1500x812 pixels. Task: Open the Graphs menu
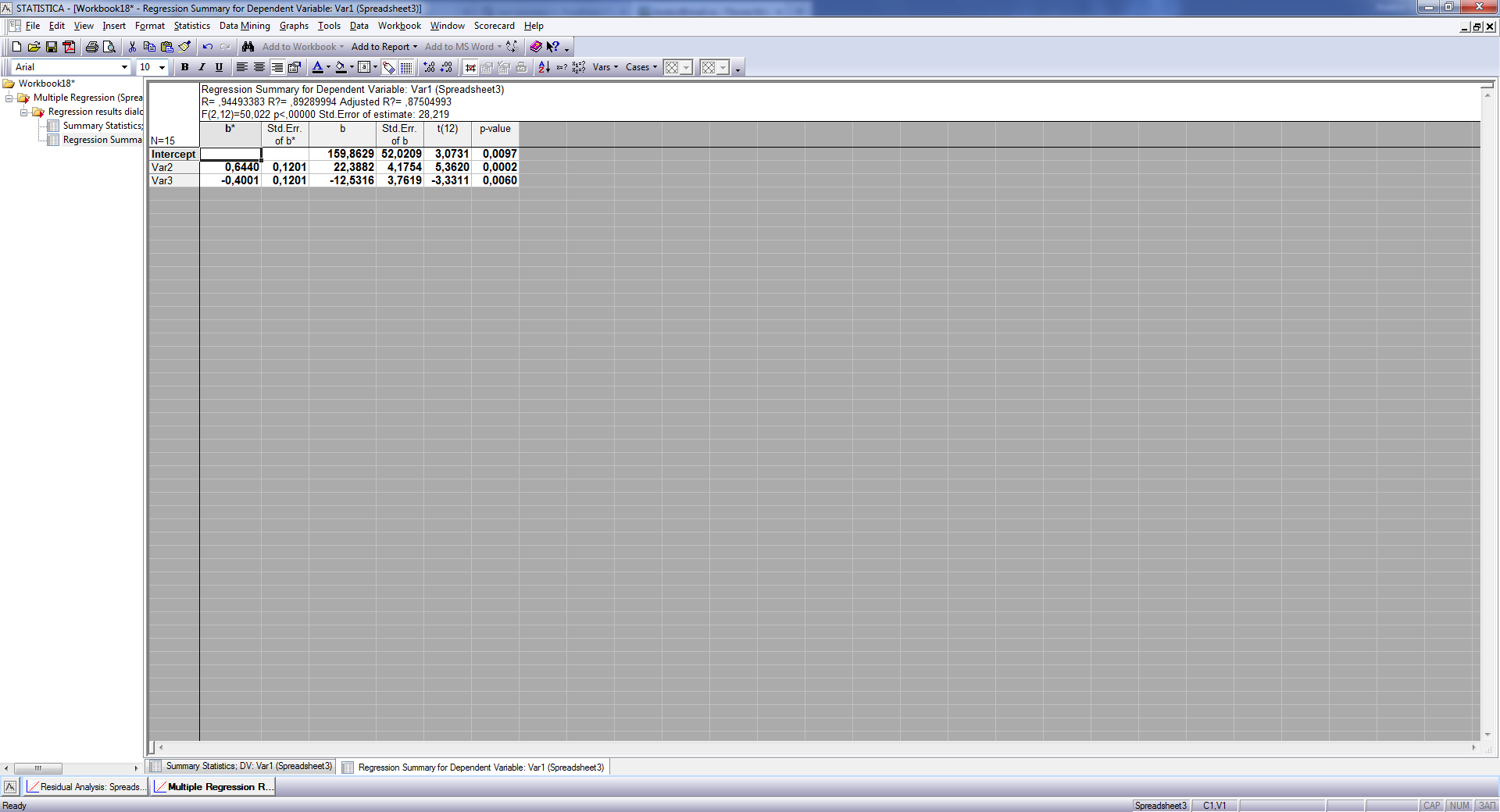click(x=294, y=26)
